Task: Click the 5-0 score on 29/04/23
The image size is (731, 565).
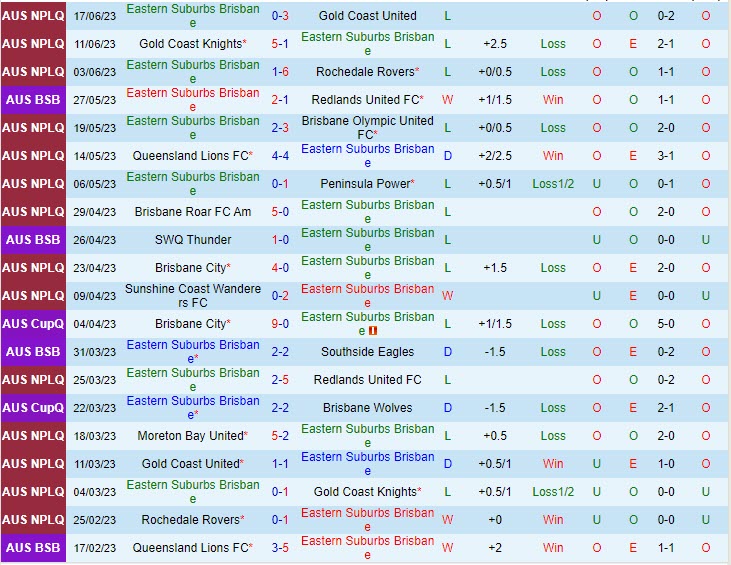Action: coord(280,212)
